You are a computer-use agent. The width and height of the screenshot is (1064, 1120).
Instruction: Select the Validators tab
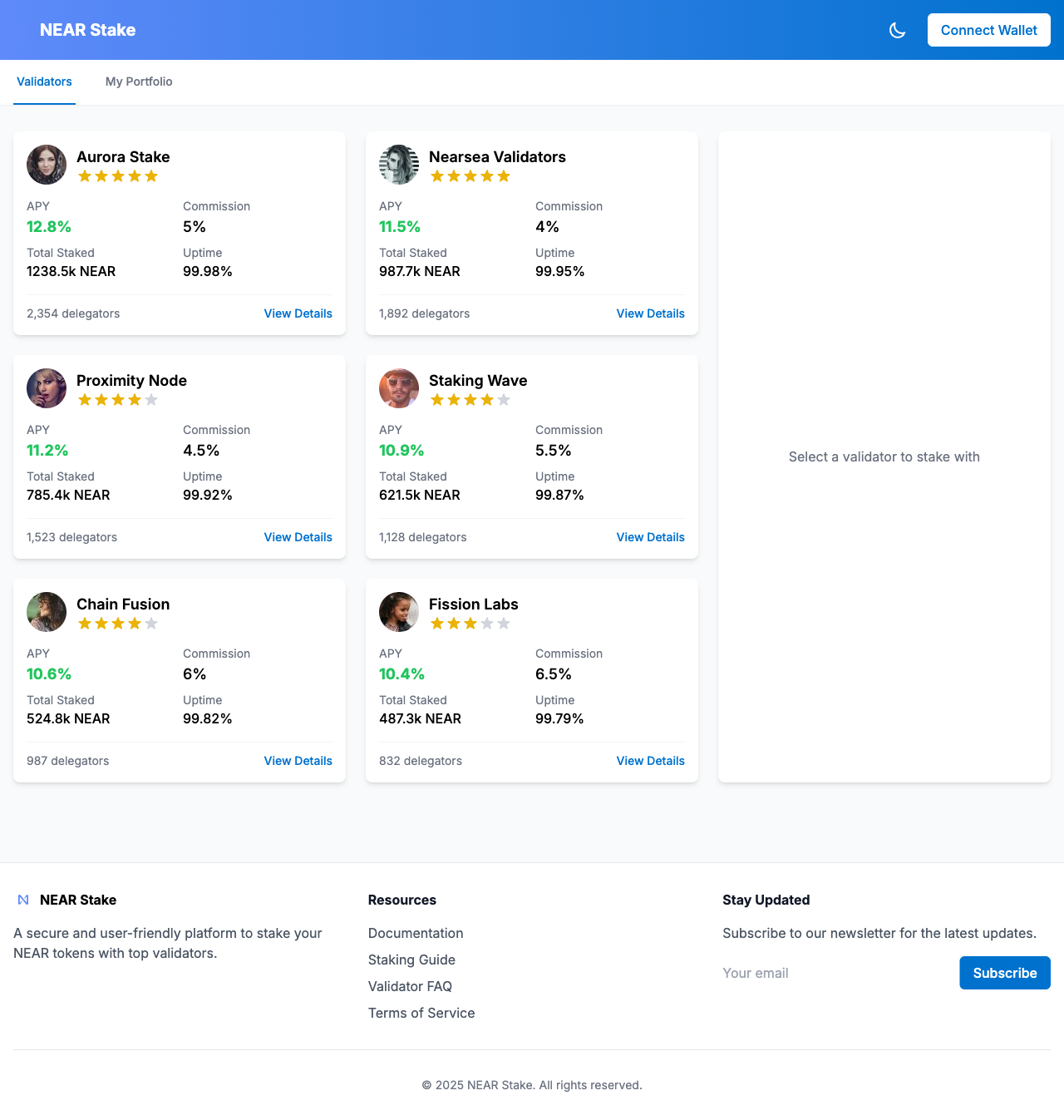click(x=44, y=81)
